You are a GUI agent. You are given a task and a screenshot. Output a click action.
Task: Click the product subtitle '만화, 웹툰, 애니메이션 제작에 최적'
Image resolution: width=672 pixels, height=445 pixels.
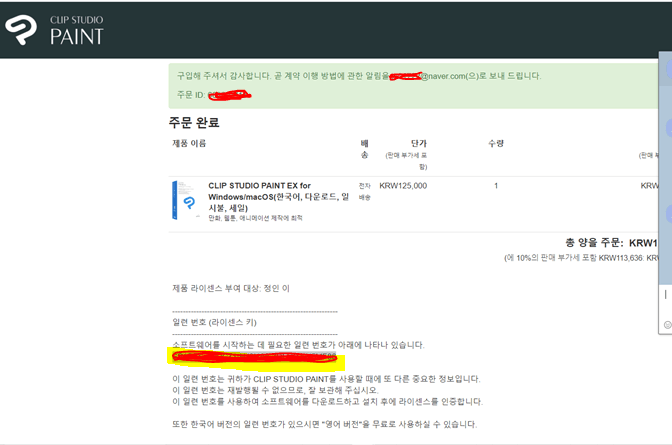pos(255,218)
